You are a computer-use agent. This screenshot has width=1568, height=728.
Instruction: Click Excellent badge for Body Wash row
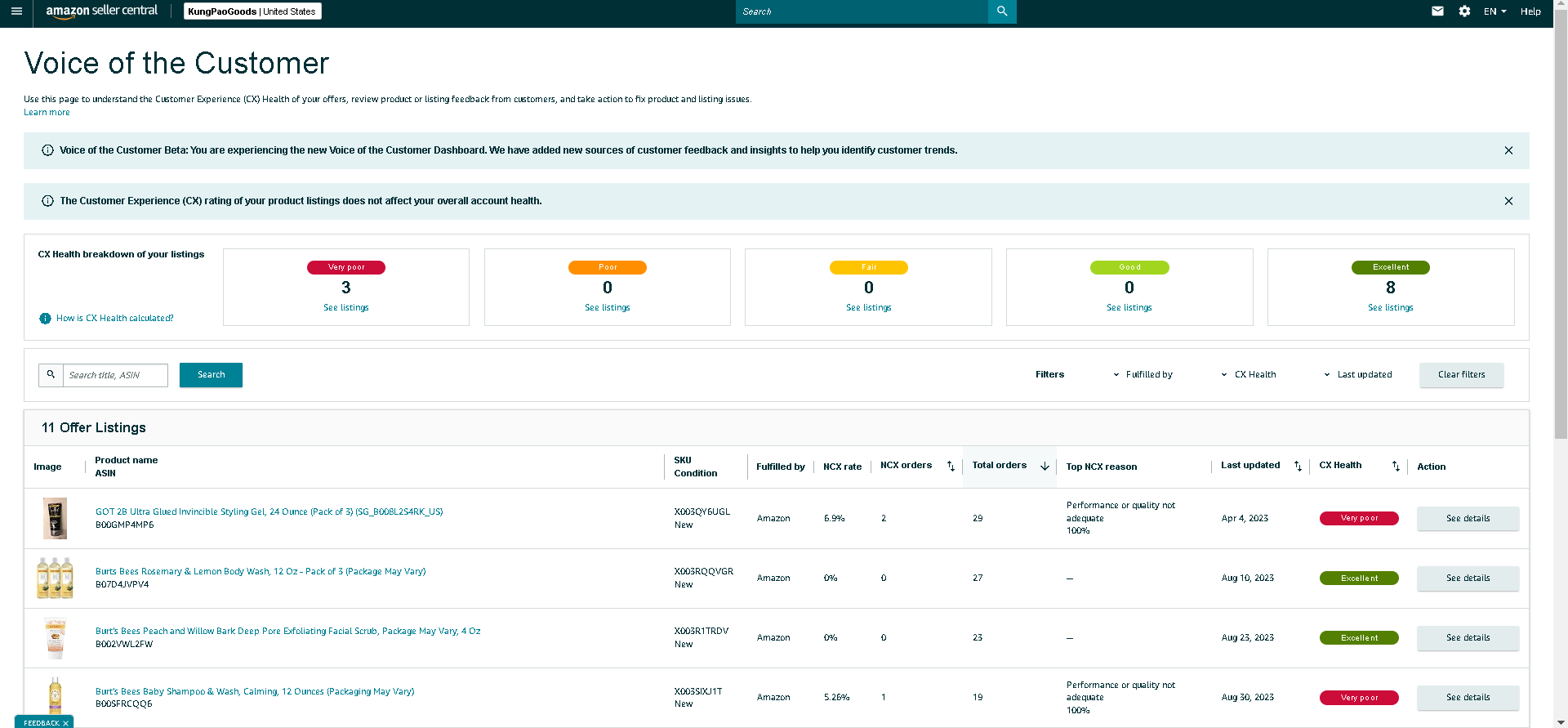point(1359,578)
